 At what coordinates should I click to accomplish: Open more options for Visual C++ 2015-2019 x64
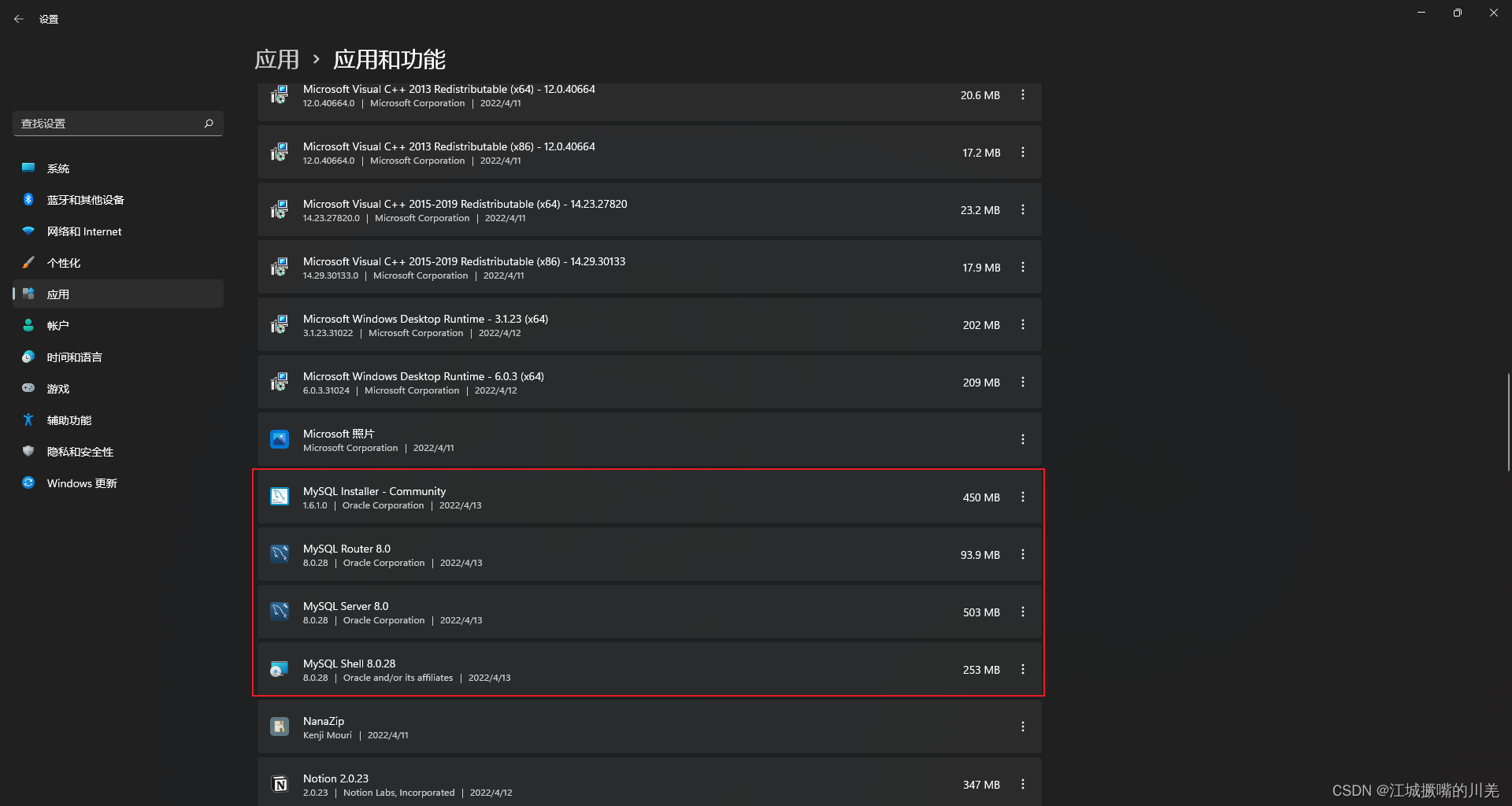coord(1023,210)
